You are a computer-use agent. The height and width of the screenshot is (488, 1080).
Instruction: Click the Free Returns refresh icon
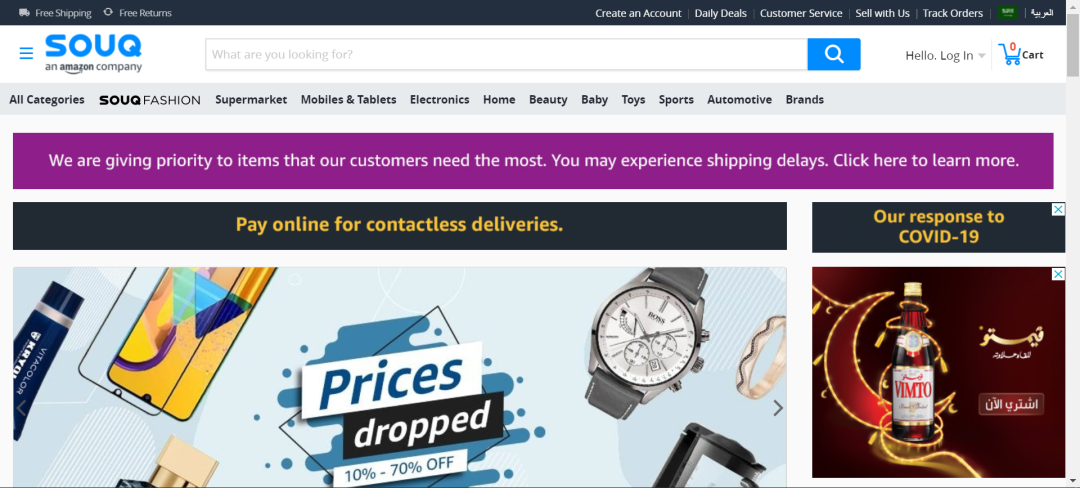[108, 12]
